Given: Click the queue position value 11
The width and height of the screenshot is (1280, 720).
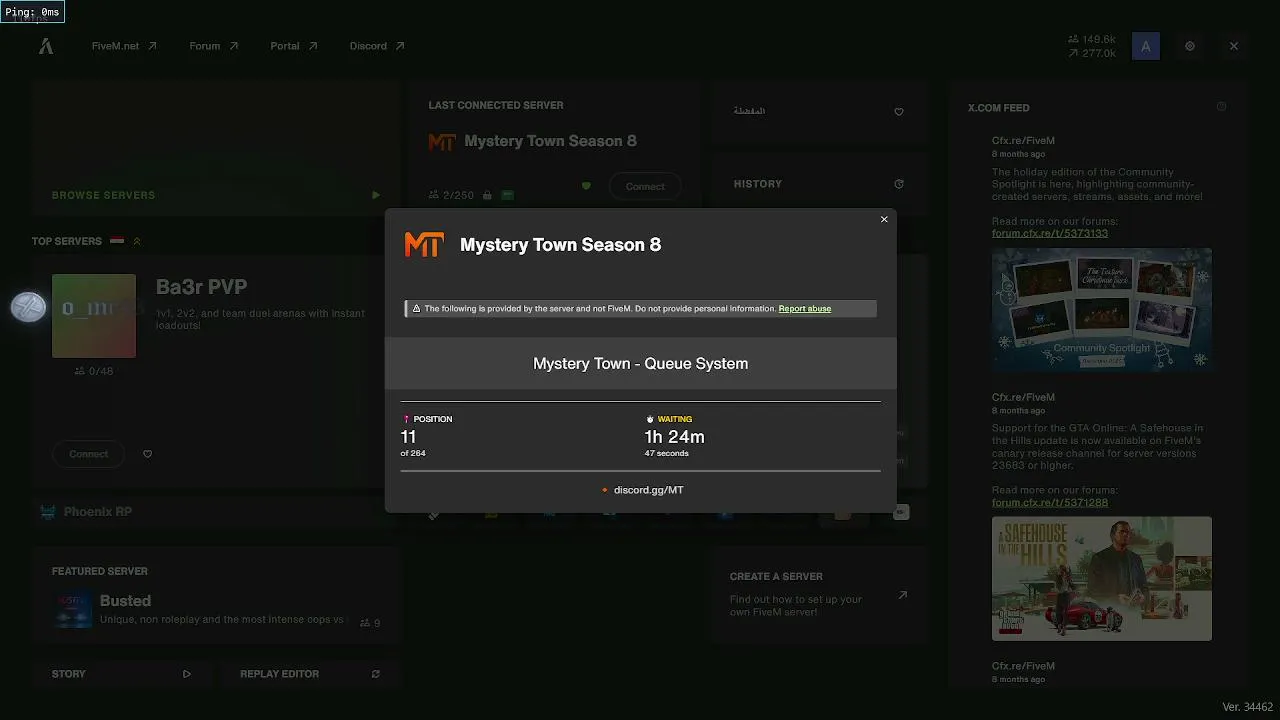Looking at the screenshot, I should click(x=408, y=437).
